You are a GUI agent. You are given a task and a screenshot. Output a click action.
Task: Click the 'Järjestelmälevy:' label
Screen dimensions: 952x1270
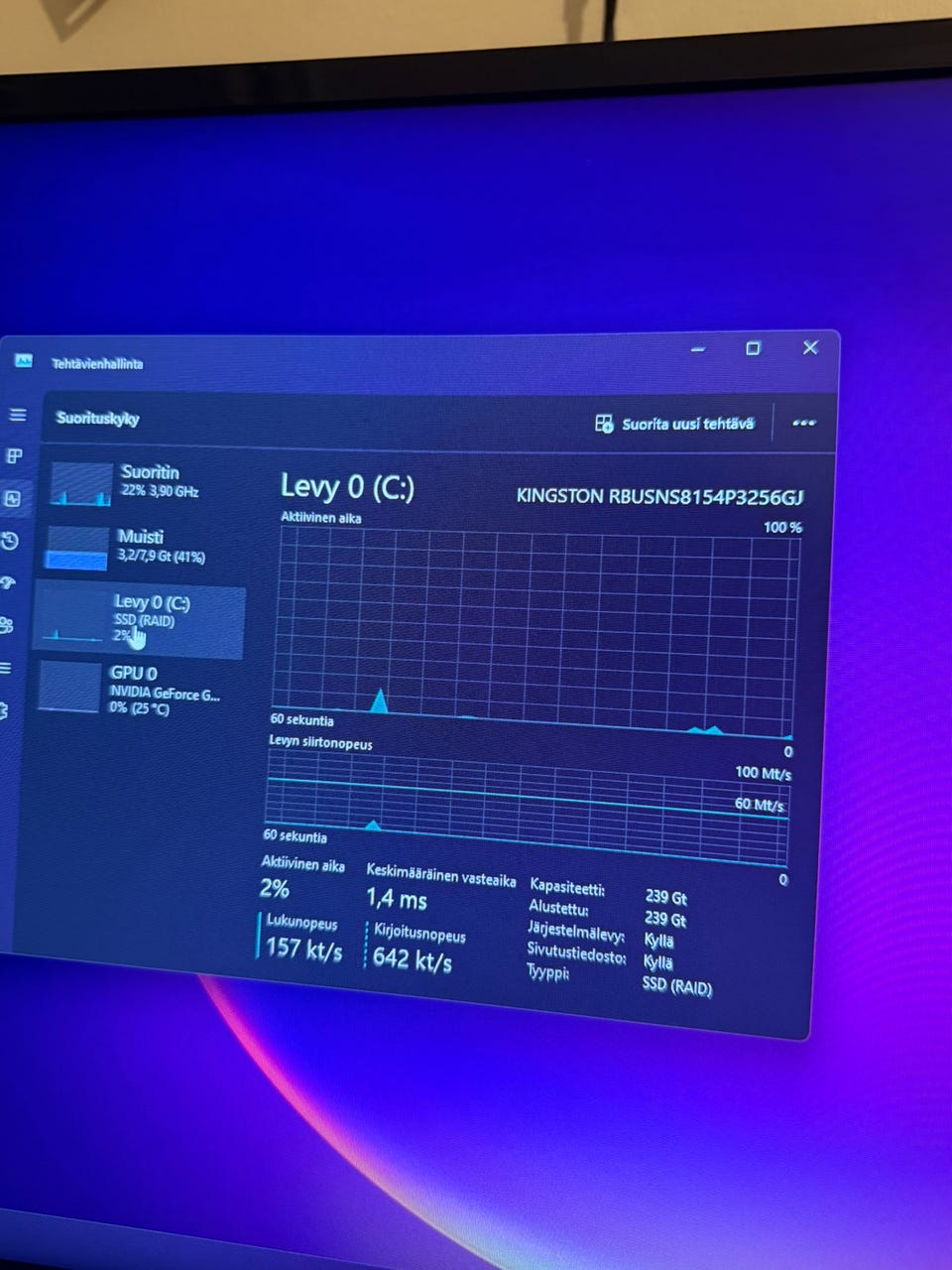(575, 933)
